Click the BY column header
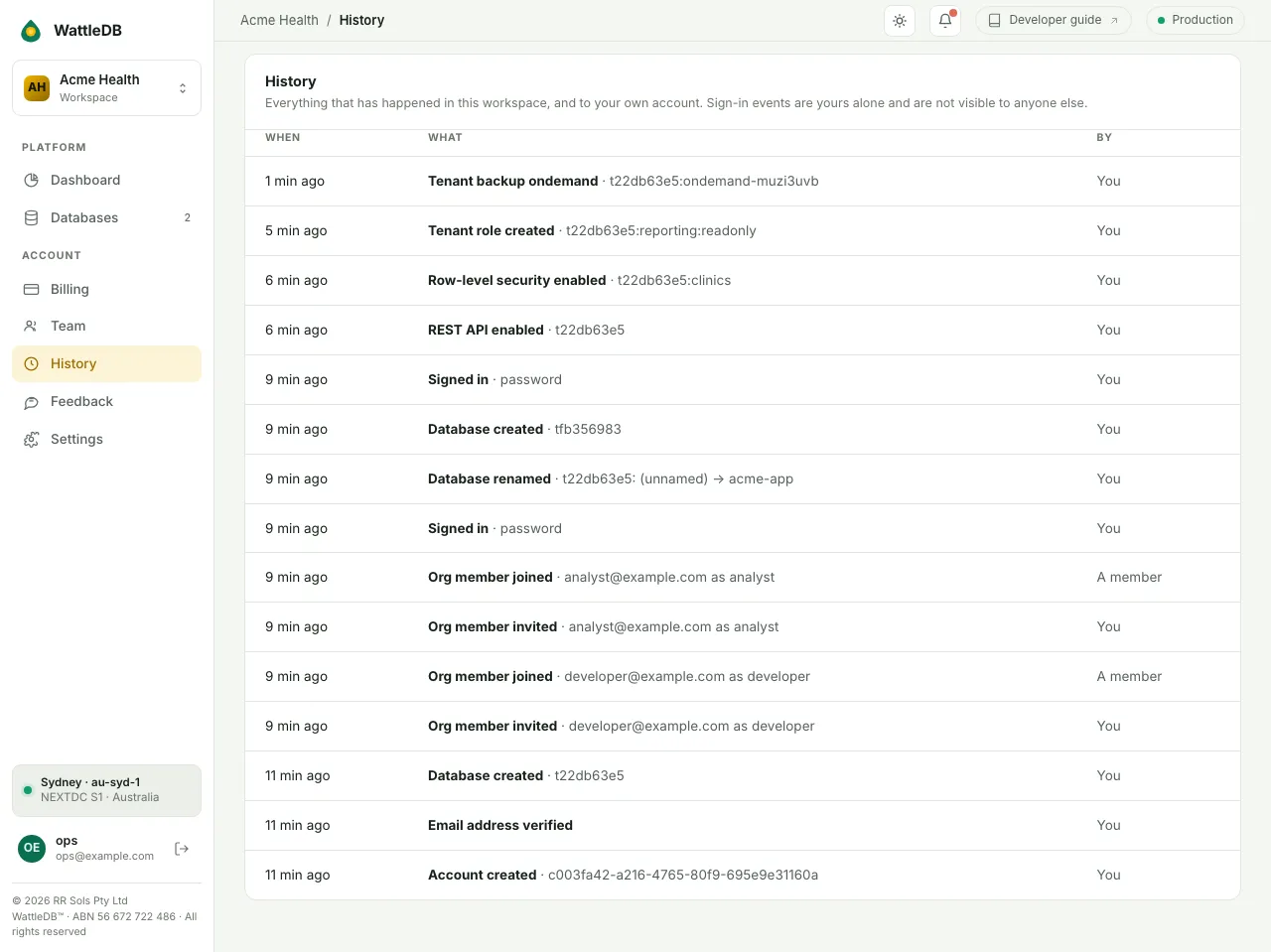Screen dimensions: 1271x952 coord(1104,137)
